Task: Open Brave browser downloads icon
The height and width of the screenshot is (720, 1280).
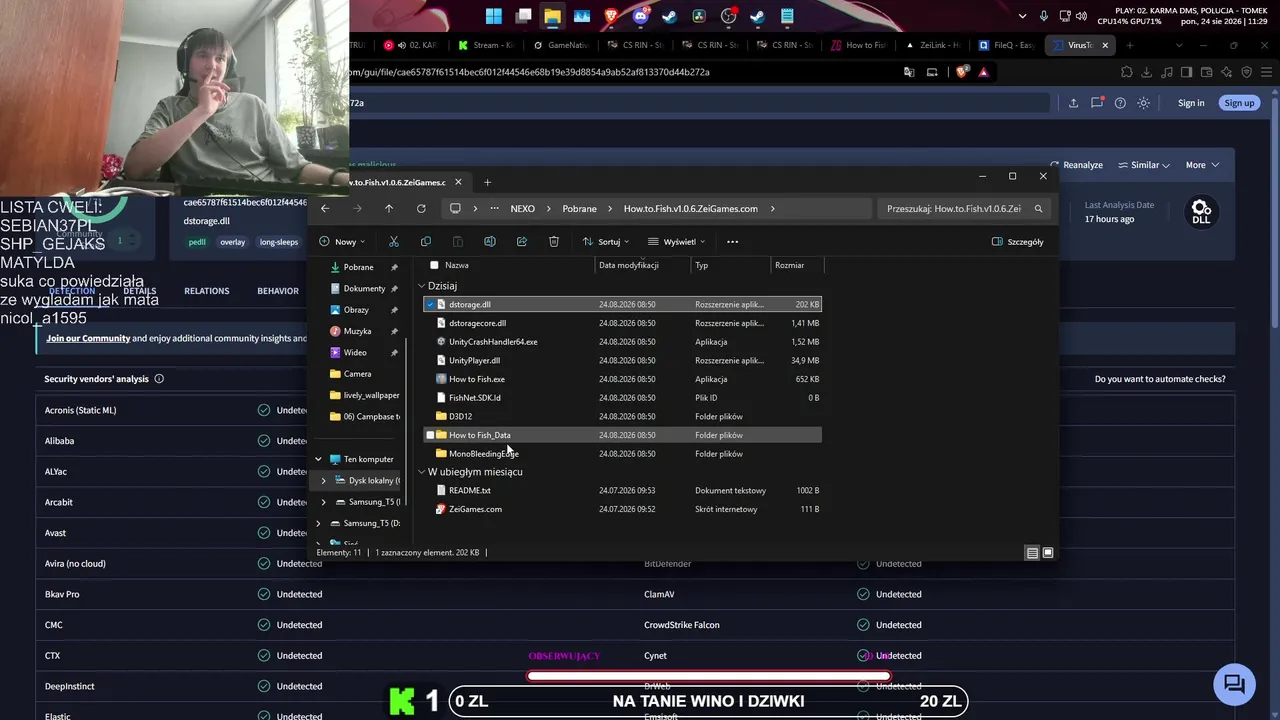Action: point(1147,72)
